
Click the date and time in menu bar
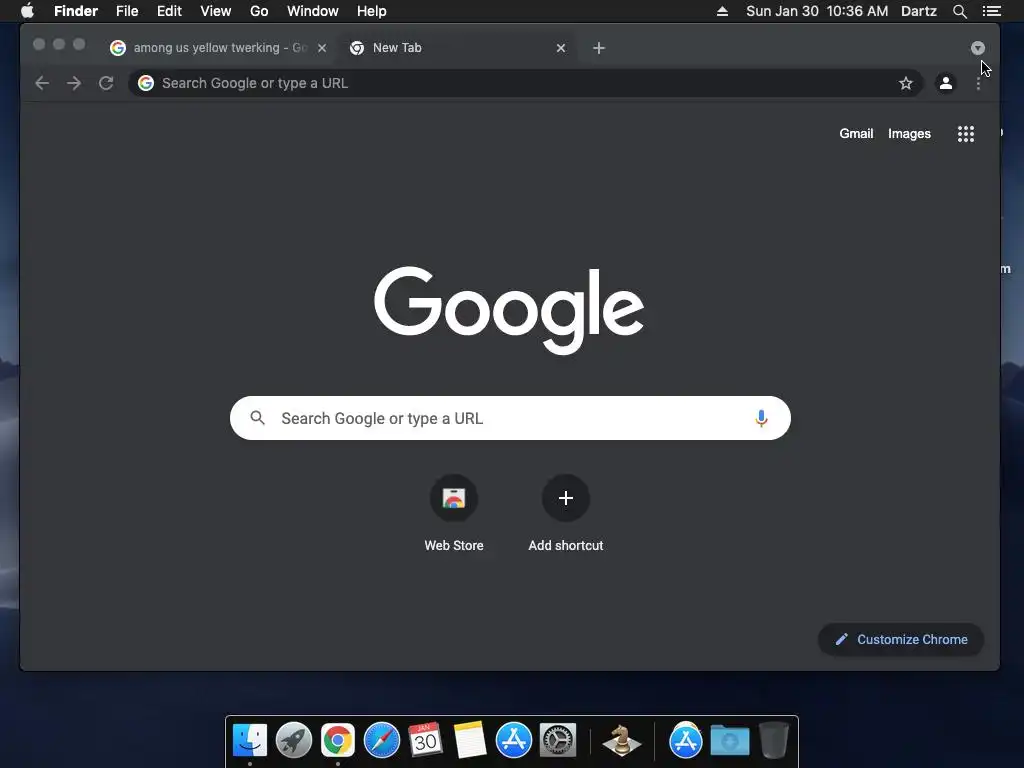tap(817, 11)
